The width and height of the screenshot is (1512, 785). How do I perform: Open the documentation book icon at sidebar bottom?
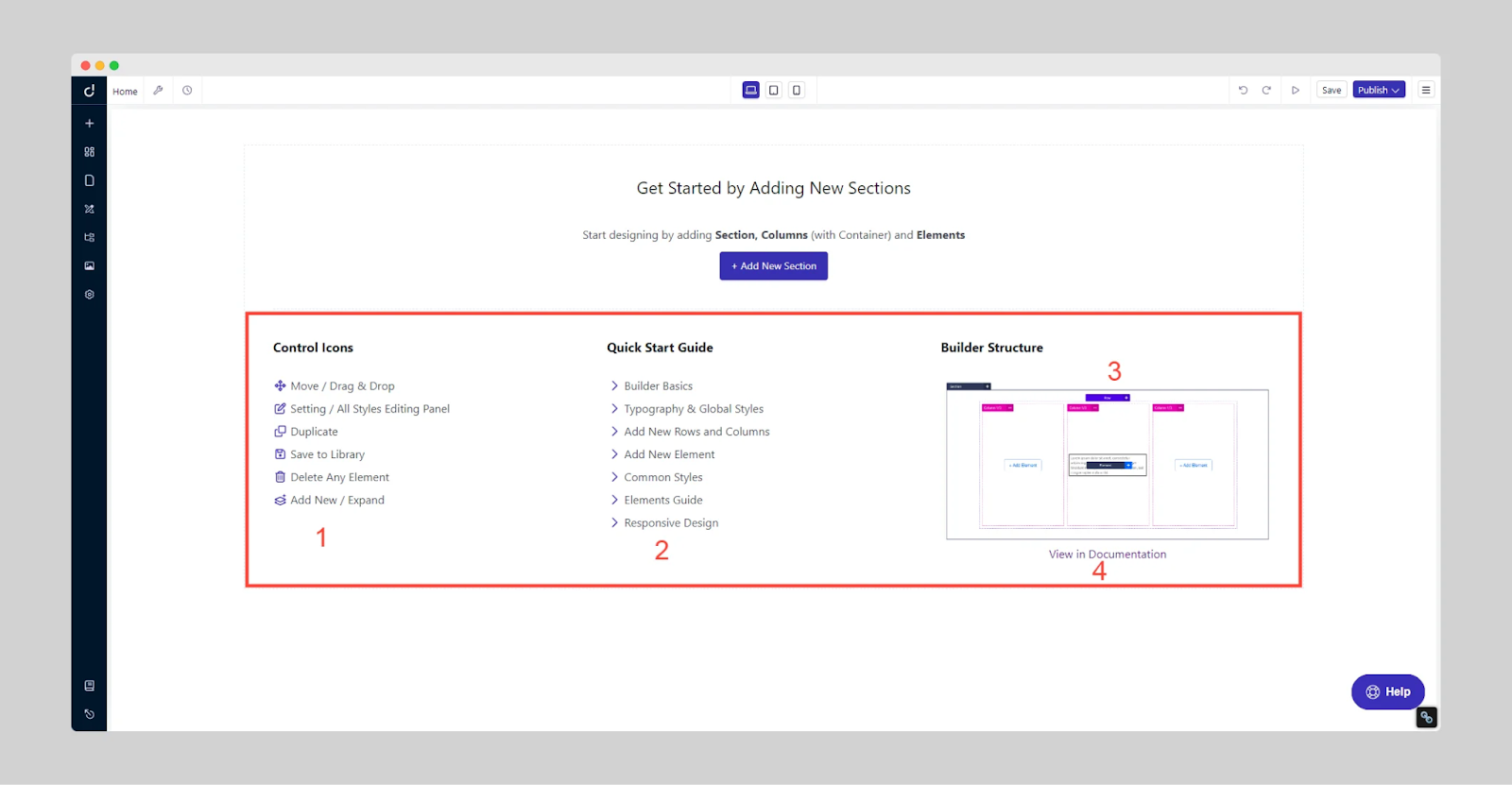[89, 686]
